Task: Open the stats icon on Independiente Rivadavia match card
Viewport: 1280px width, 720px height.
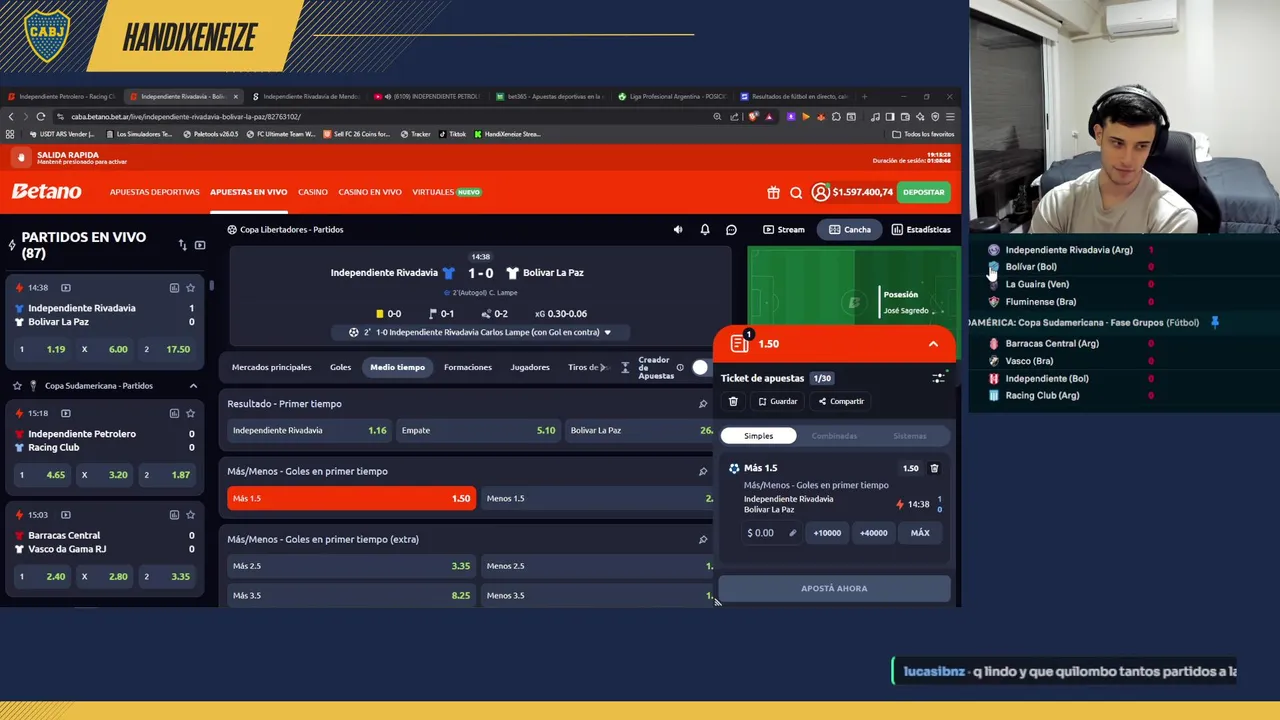Action: coord(174,288)
